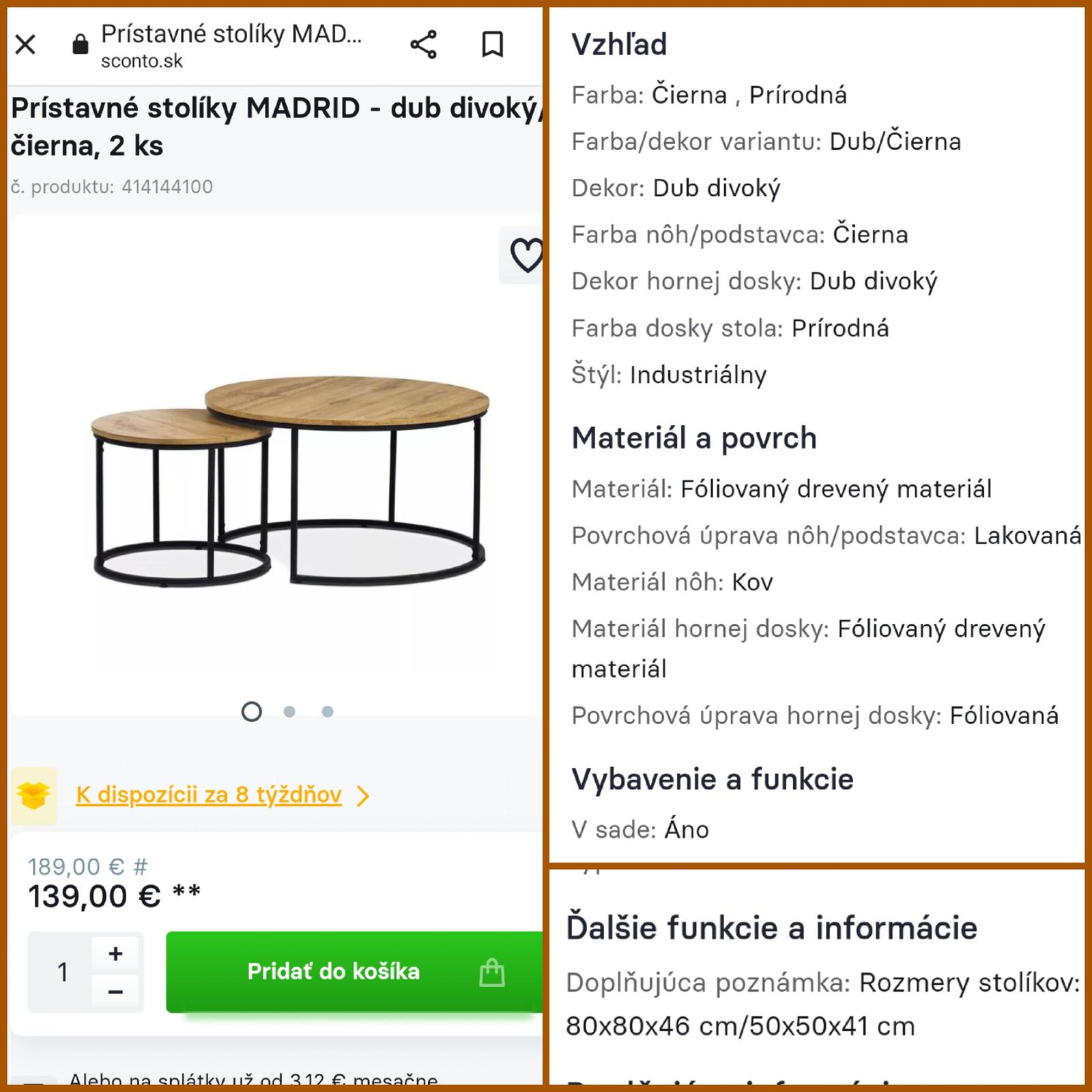Expand availability details chevron arrow
The width and height of the screenshot is (1092, 1092).
pyautogui.click(x=363, y=796)
